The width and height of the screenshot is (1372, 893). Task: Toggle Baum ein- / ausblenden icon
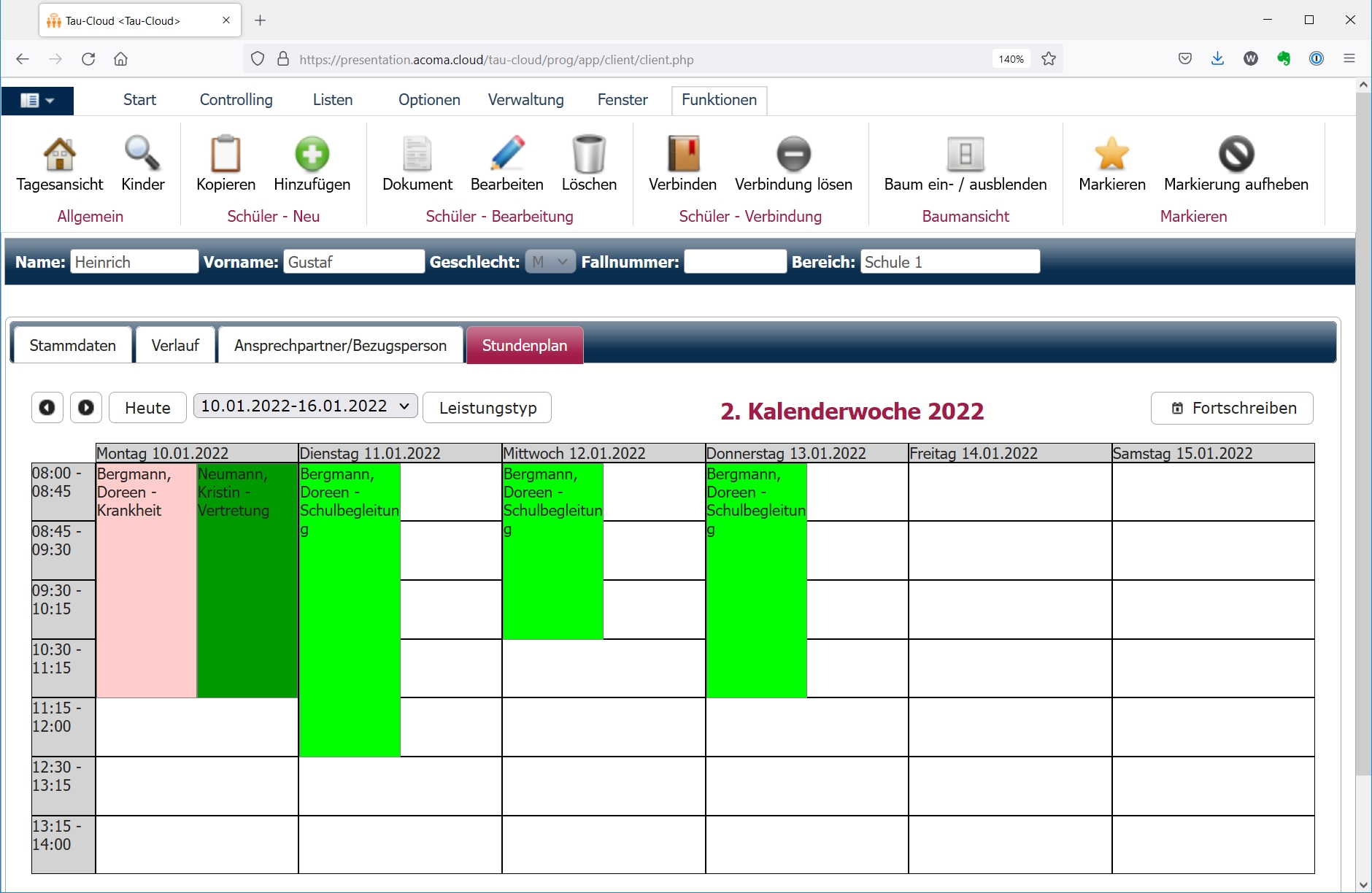(966, 154)
